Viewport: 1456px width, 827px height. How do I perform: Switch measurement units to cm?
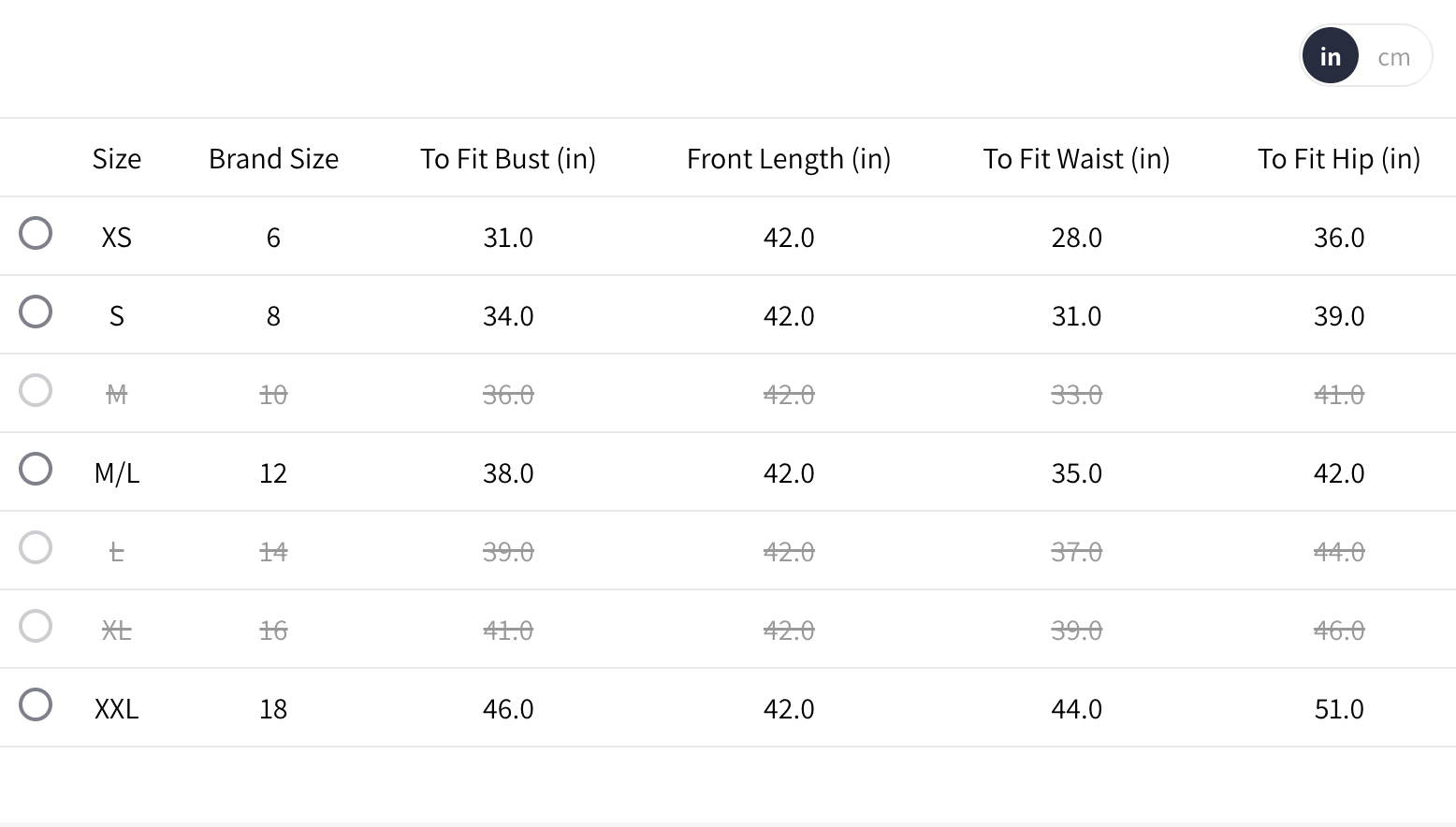coord(1393,57)
